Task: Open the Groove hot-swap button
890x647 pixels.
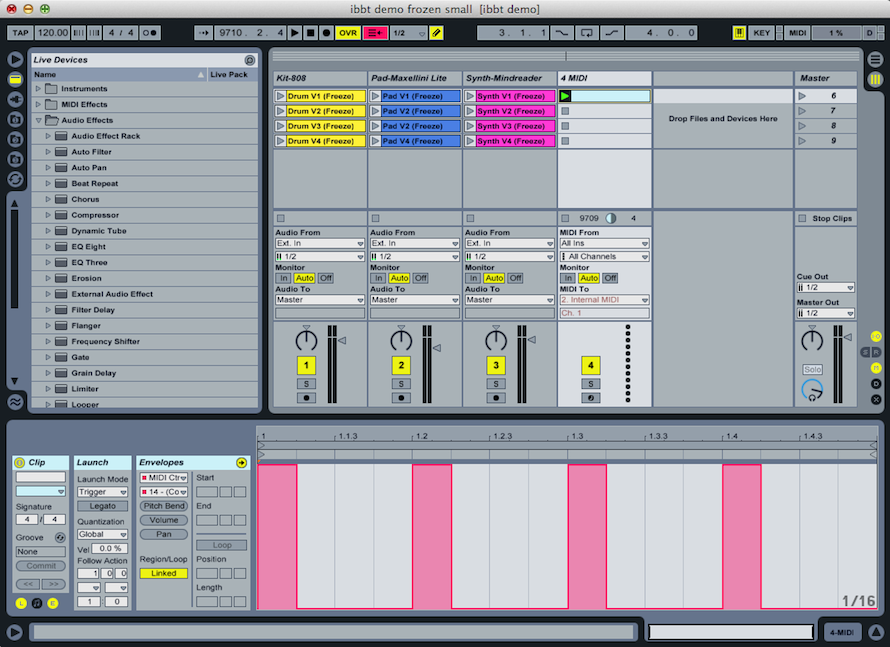Action: click(x=59, y=537)
